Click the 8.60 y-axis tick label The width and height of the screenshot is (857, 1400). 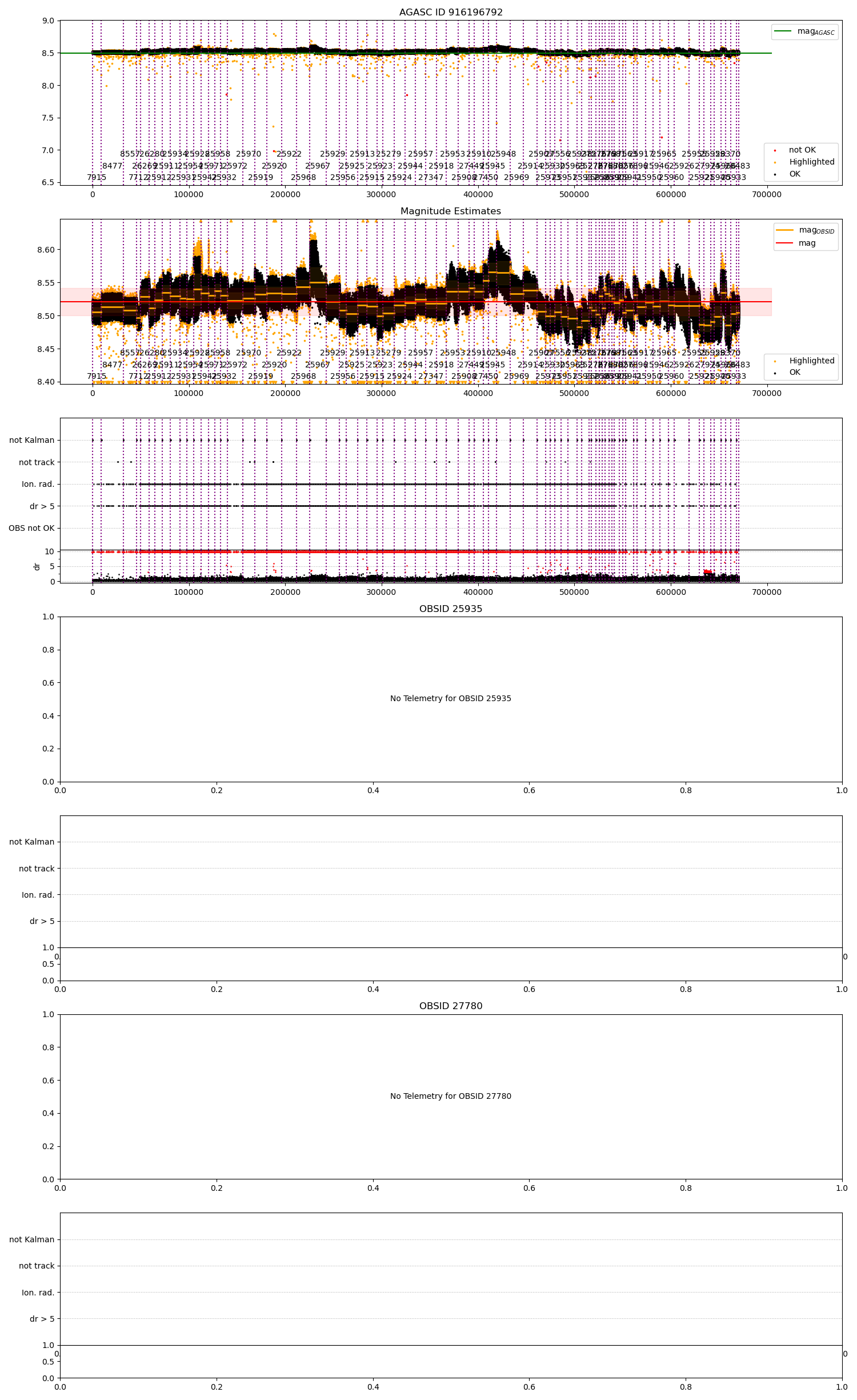[46, 250]
